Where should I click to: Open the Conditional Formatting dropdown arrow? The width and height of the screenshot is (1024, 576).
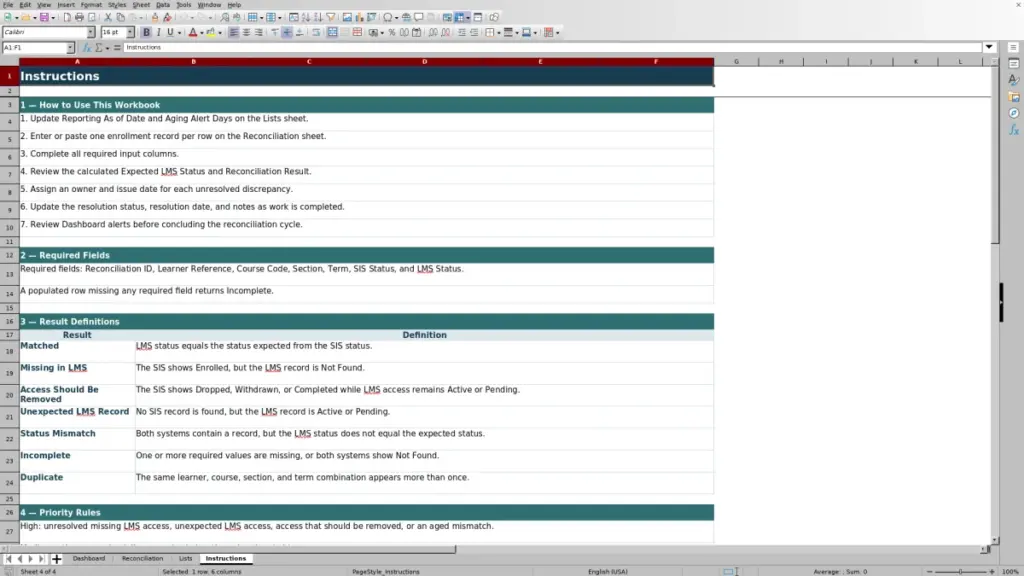[x=557, y=32]
